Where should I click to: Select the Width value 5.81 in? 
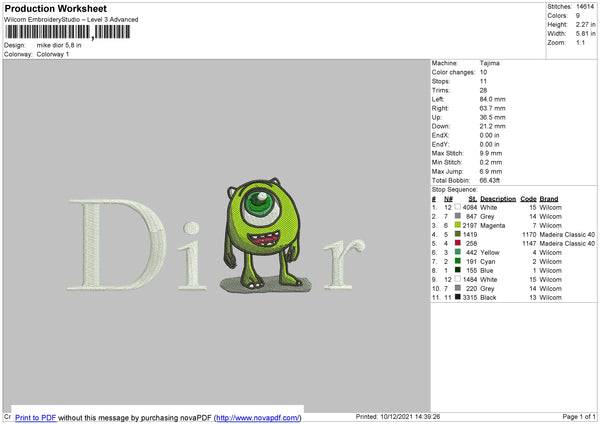(586, 34)
